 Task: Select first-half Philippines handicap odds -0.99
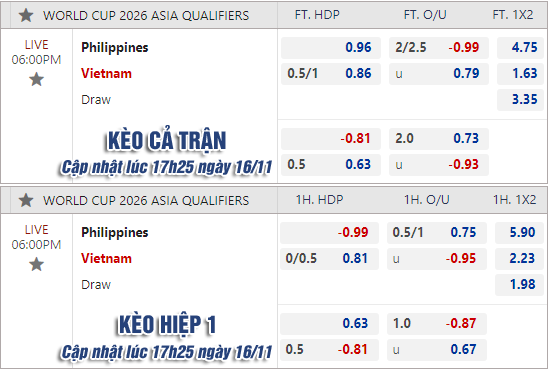coord(329,233)
